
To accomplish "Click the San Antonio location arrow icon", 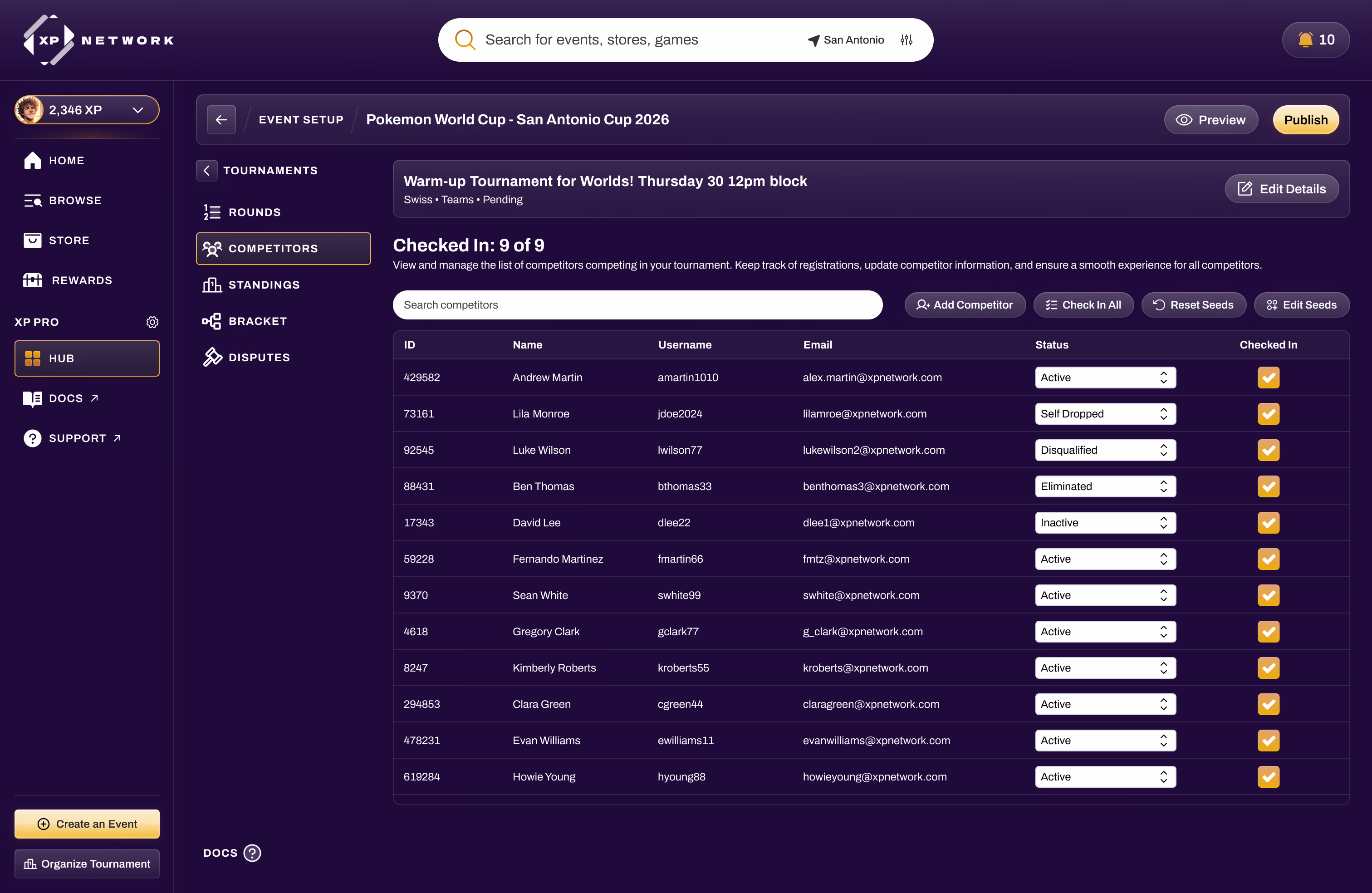I will tap(813, 40).
